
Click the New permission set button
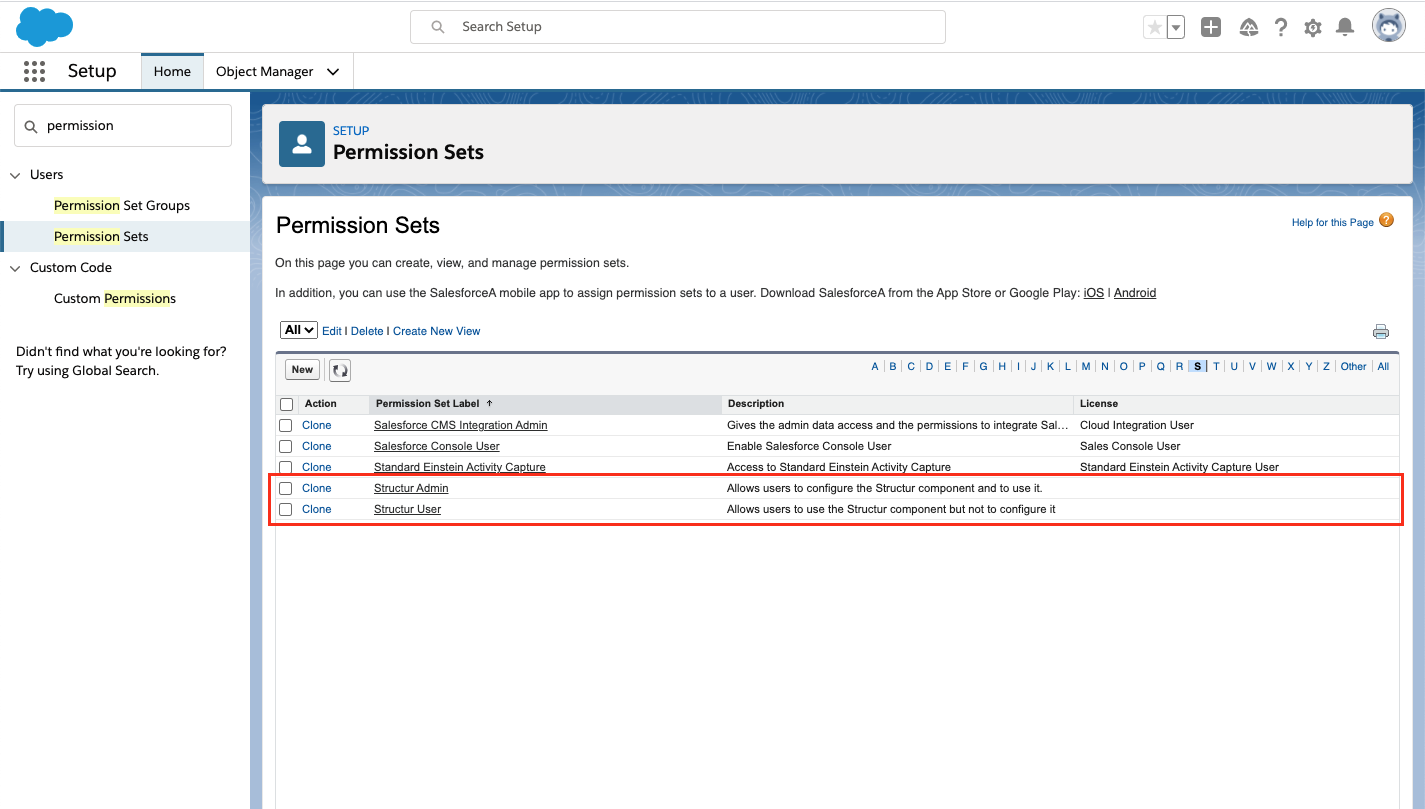point(302,370)
